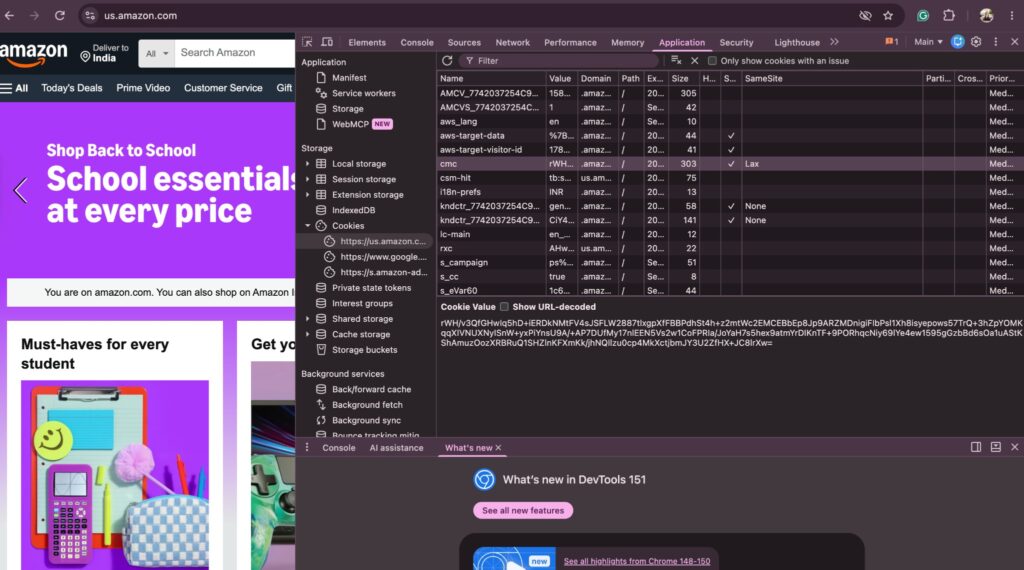Screen dimensions: 1024x570
Task: Expand Cache storage tree node
Action: click(308, 334)
